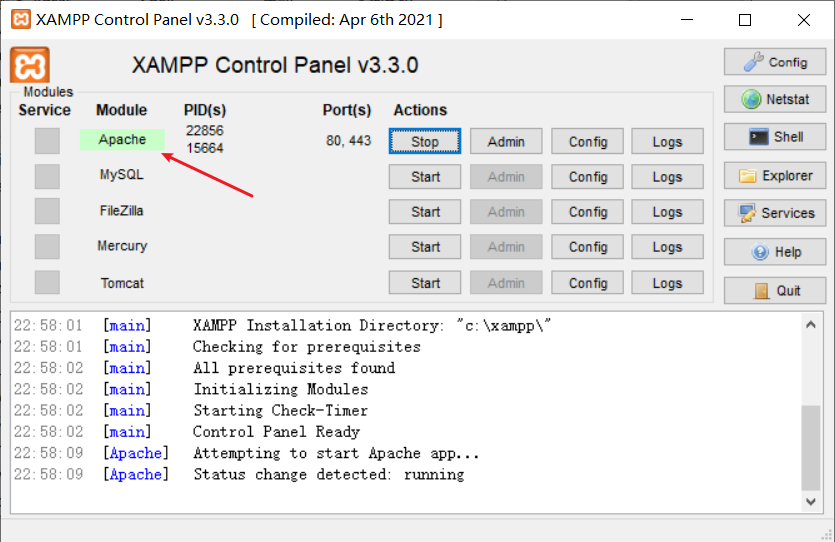The height and width of the screenshot is (542, 835).
Task: Click the XAMPP logo in the title bar
Action: point(21,20)
